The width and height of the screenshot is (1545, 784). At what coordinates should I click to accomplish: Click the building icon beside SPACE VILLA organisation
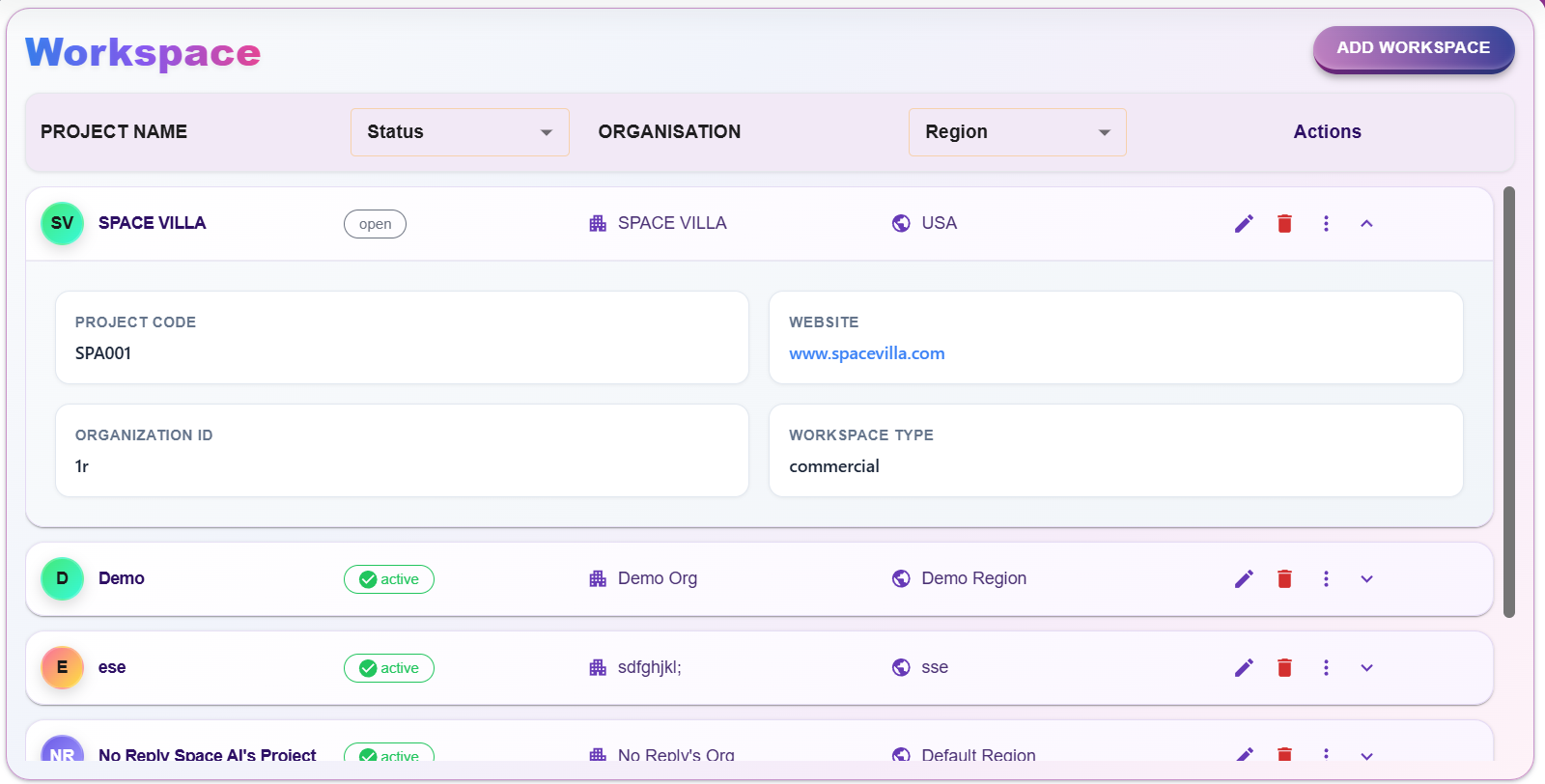(598, 224)
